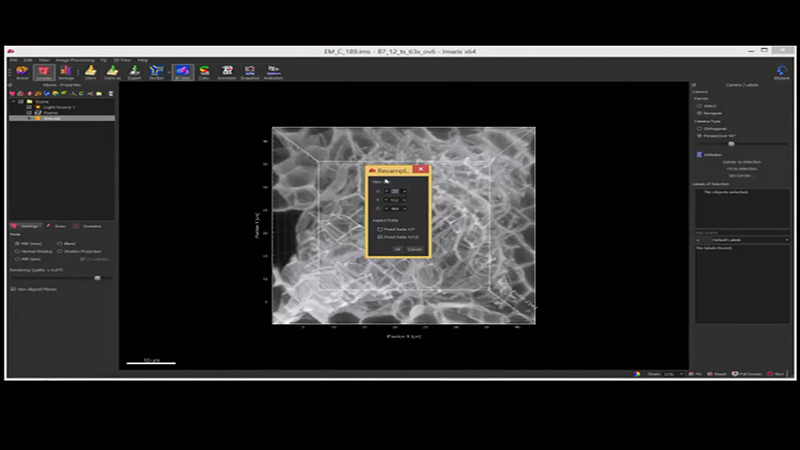Click the In Motion camera icon

coord(699,154)
